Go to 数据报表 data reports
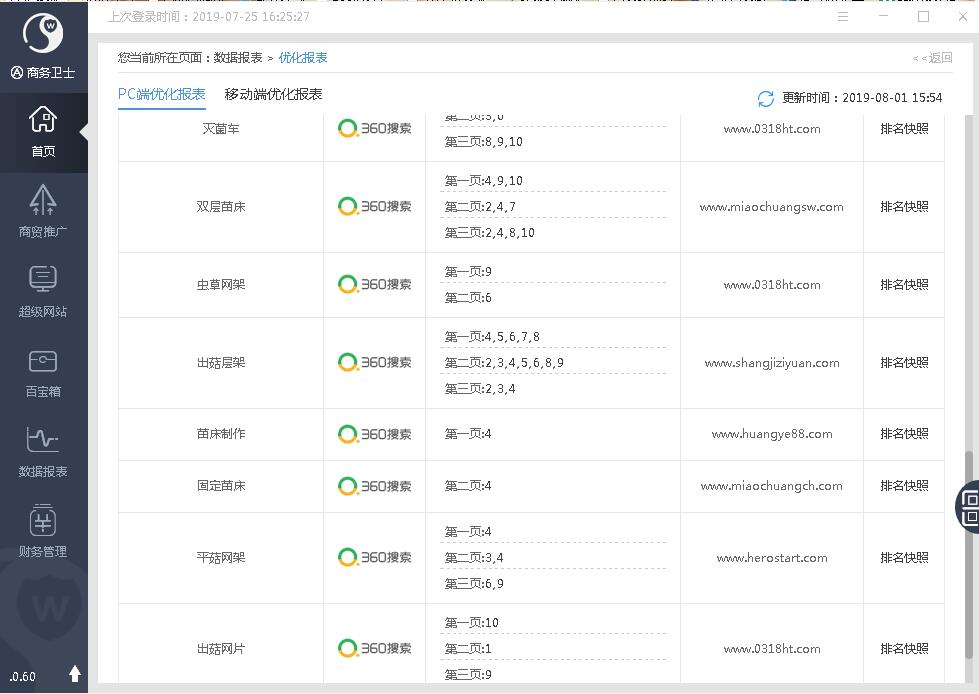The height and width of the screenshot is (694, 979). (43, 451)
